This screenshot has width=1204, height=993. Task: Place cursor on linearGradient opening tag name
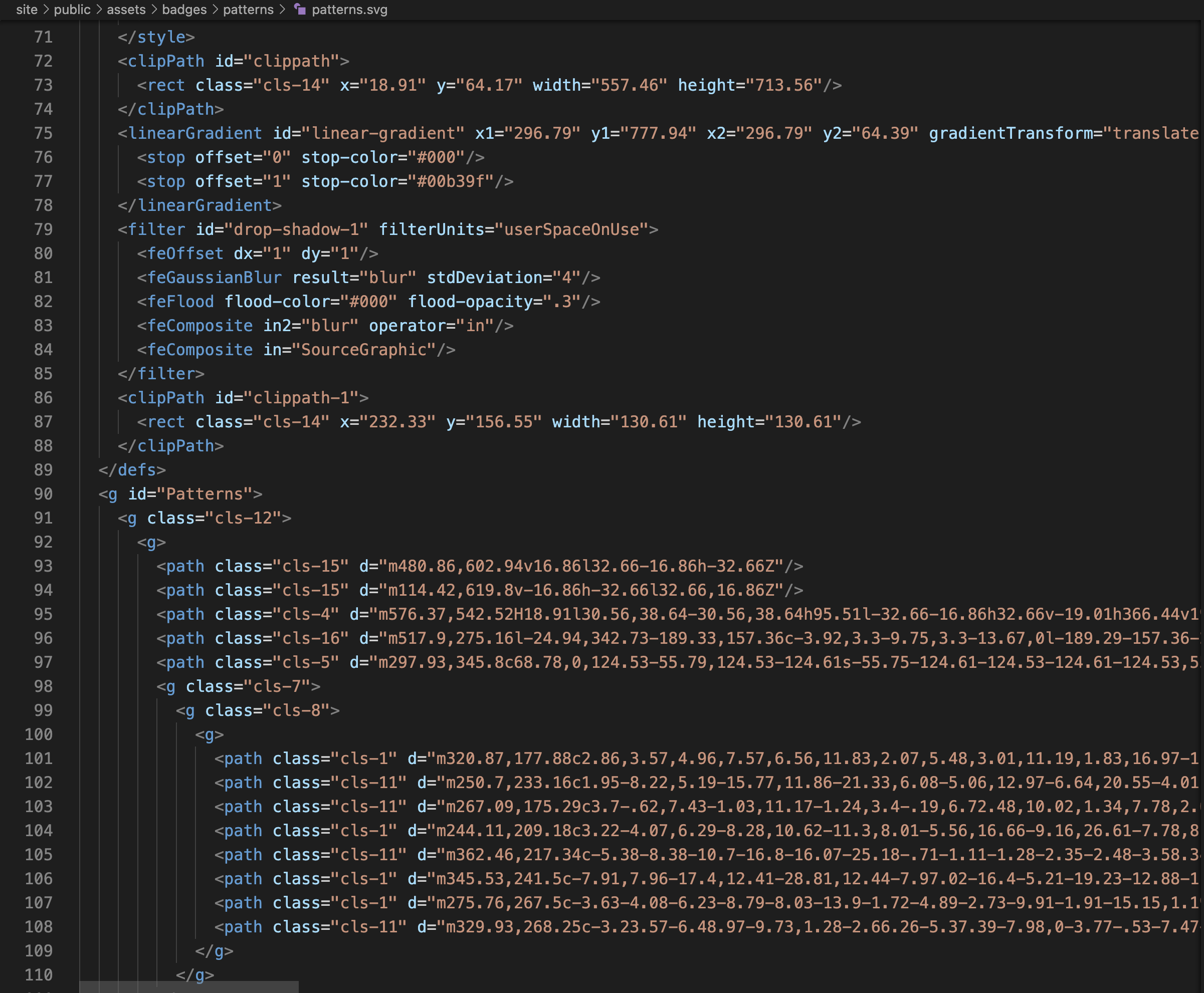(194, 133)
